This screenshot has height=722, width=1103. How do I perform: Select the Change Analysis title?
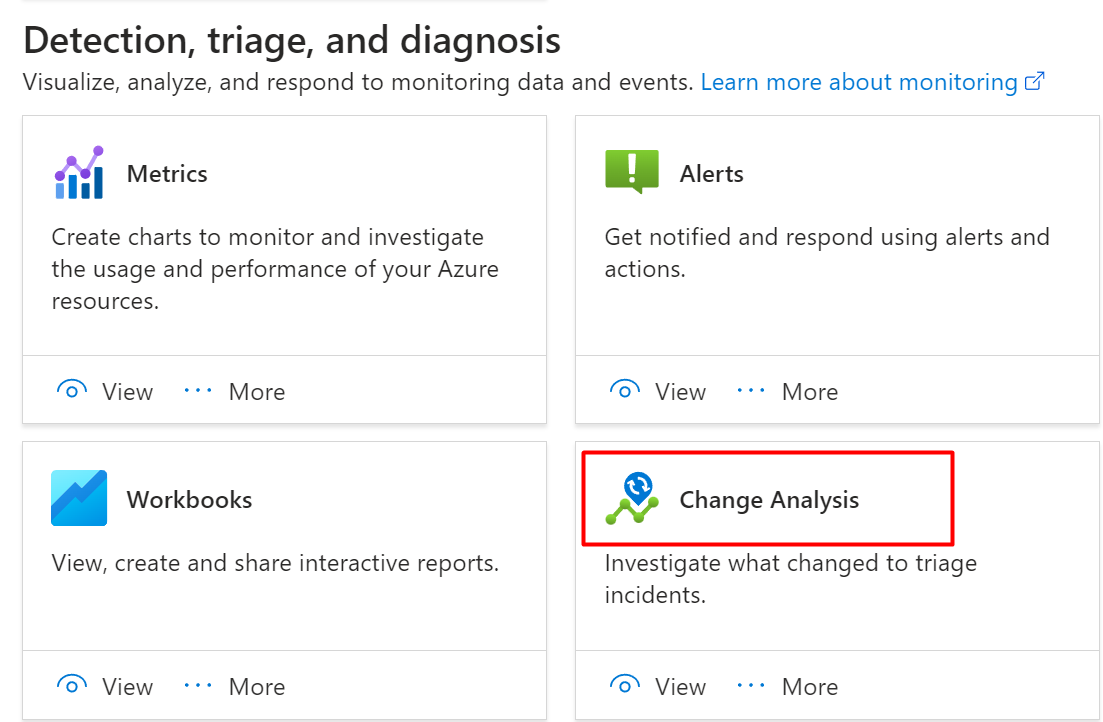[769, 499]
